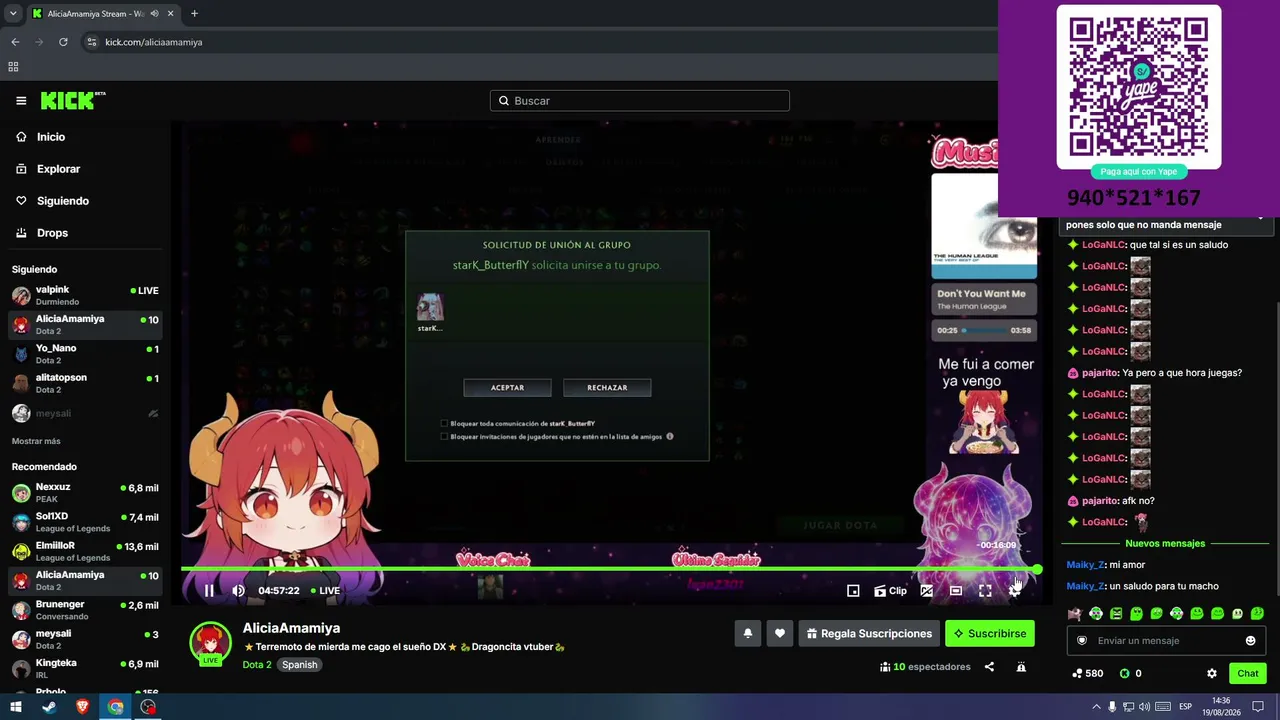Click the Spanish language tag

pos(299,664)
